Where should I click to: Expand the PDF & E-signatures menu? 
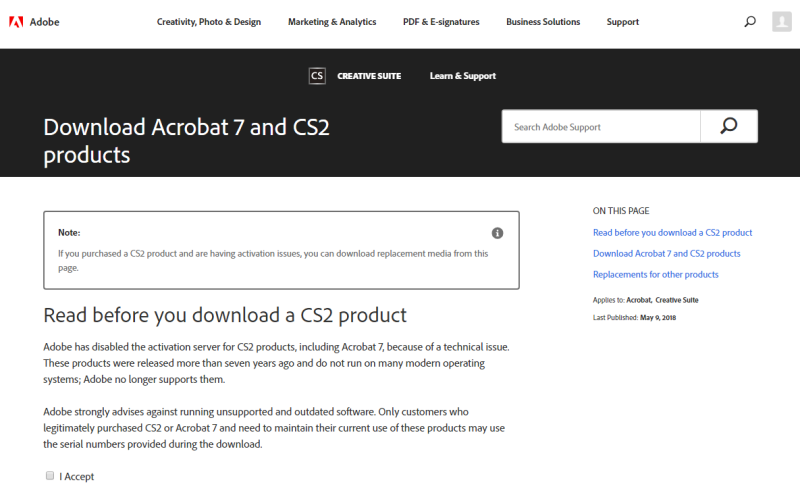pyautogui.click(x=441, y=22)
